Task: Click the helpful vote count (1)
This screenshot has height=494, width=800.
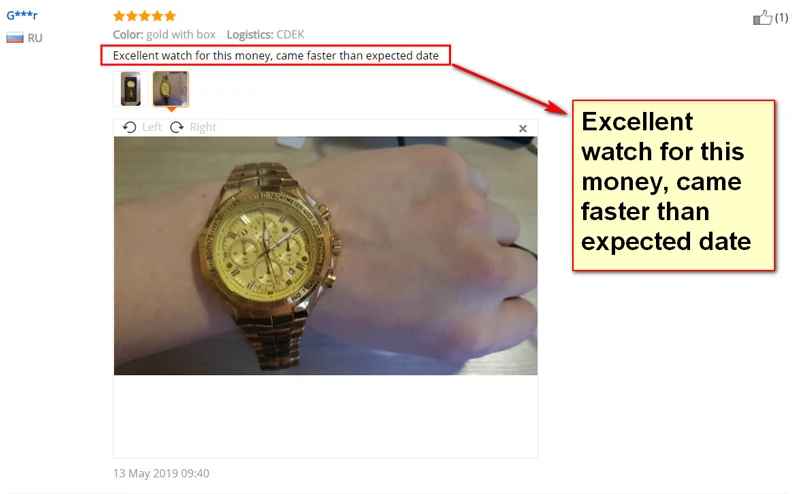Action: point(781,18)
